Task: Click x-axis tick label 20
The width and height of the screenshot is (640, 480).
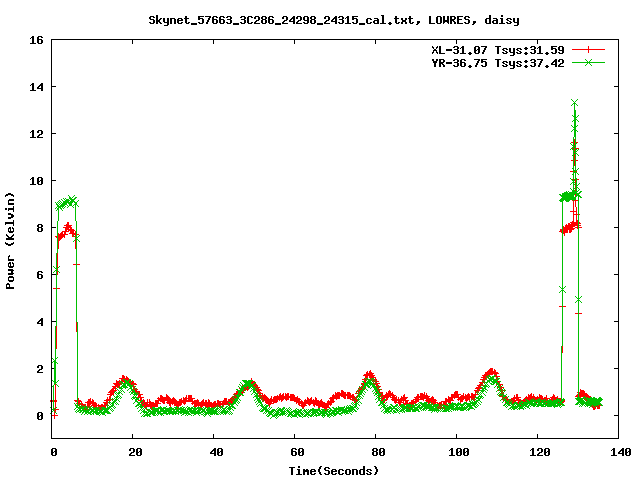Action: pos(135,452)
